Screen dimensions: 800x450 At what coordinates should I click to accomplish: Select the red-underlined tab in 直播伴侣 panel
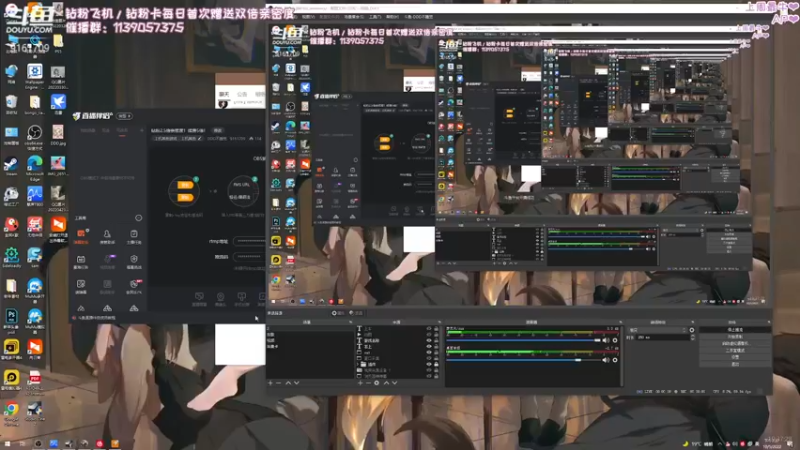click(x=122, y=131)
